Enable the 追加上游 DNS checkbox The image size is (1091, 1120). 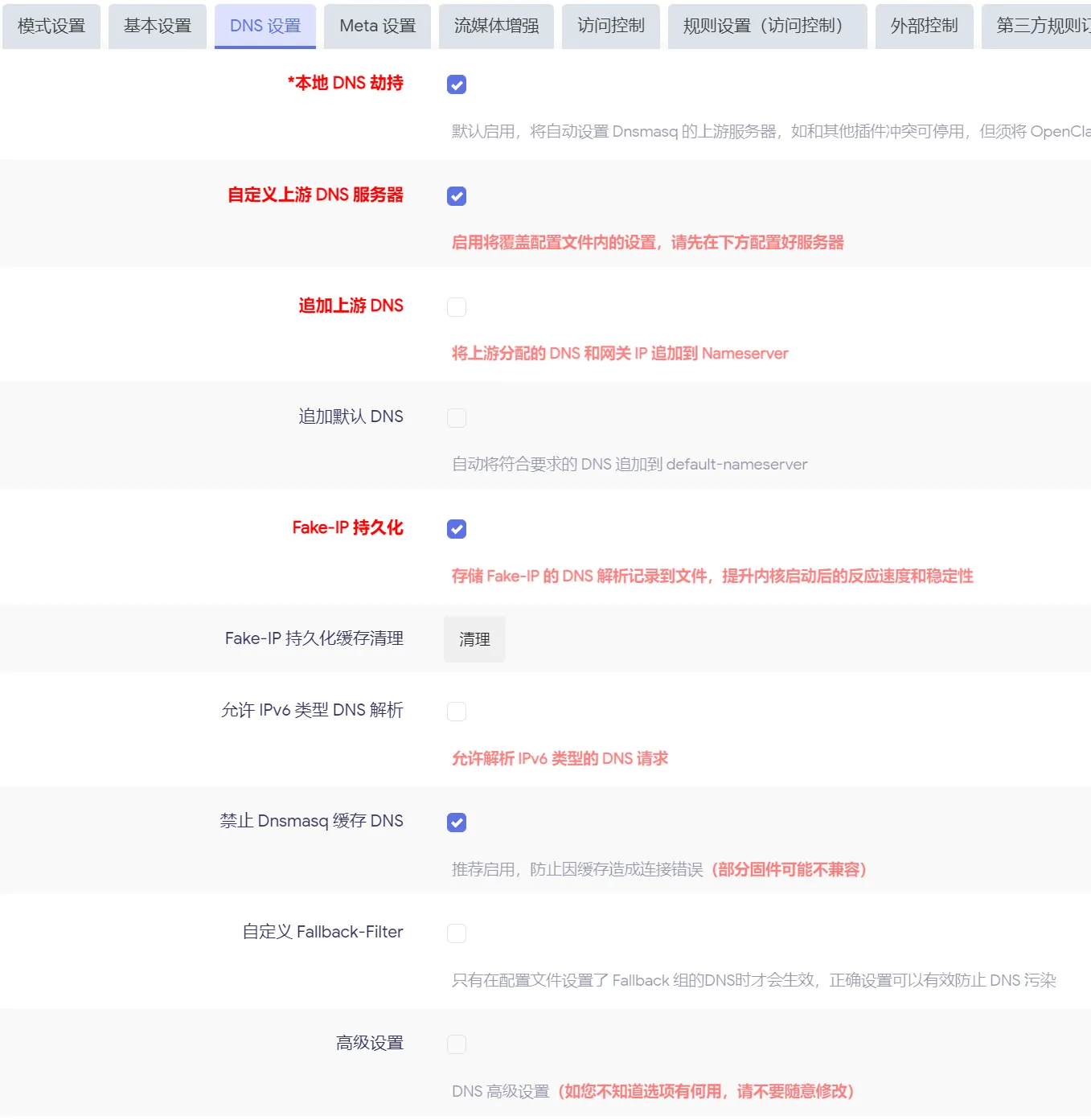457,307
